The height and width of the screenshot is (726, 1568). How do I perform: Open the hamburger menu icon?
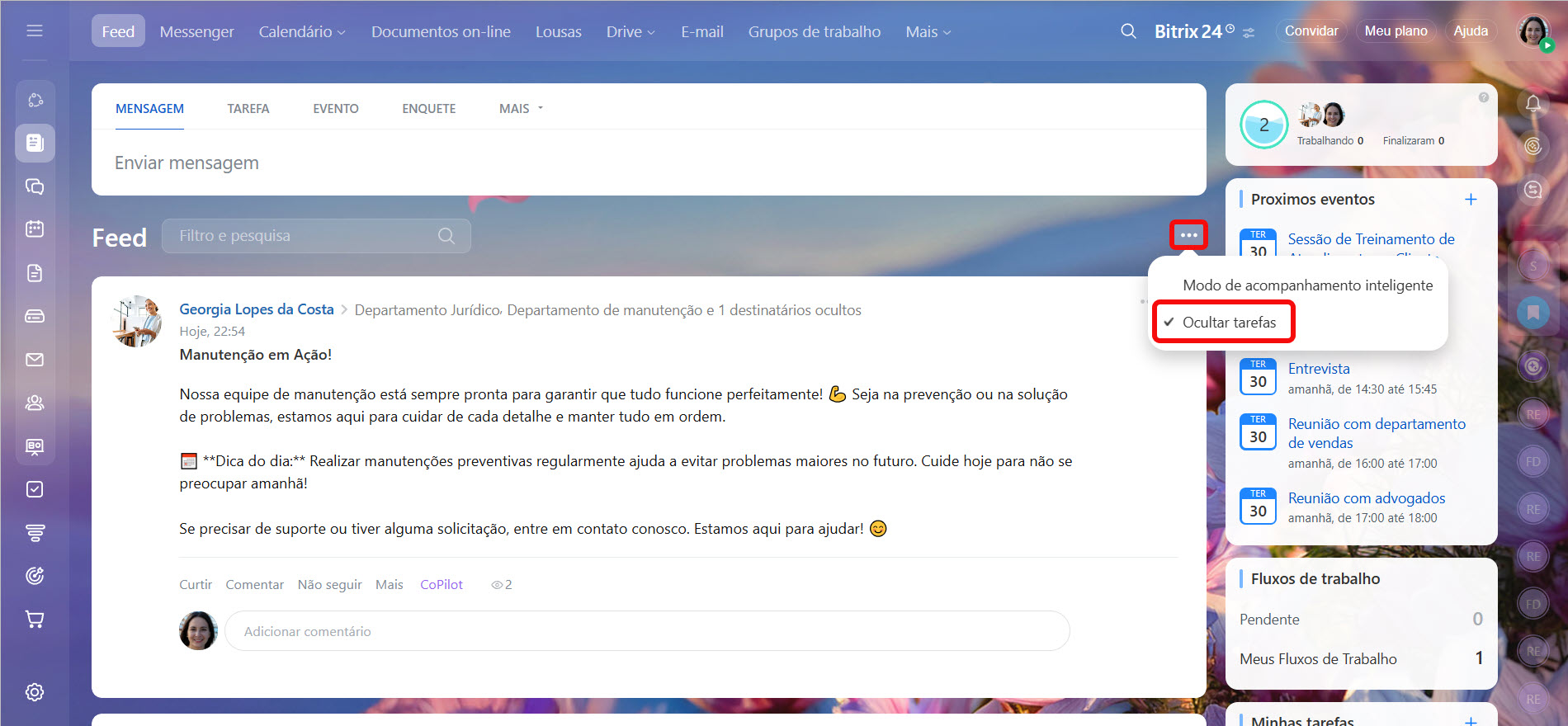pos(35,31)
